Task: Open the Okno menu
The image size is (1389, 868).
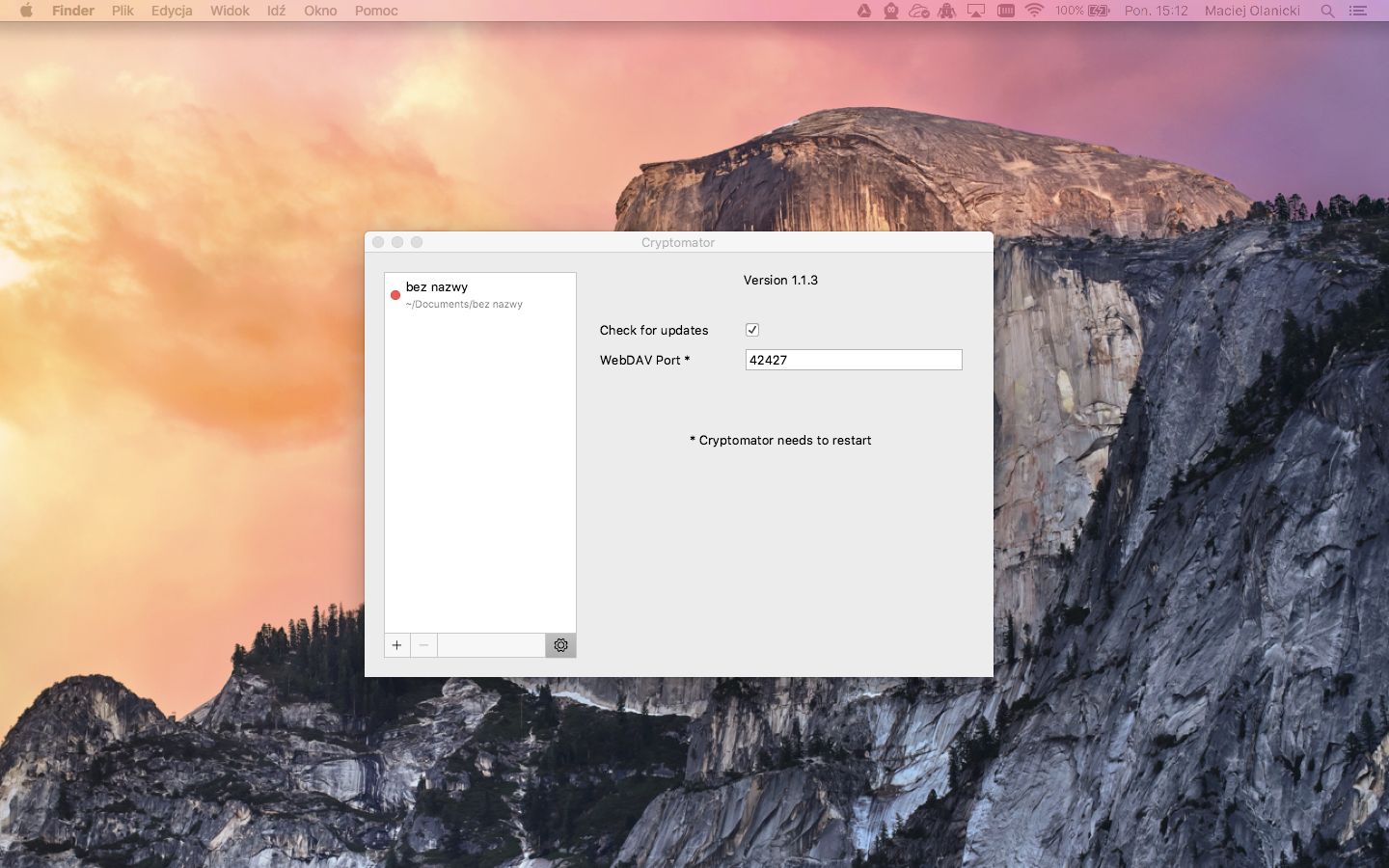Action: (320, 11)
